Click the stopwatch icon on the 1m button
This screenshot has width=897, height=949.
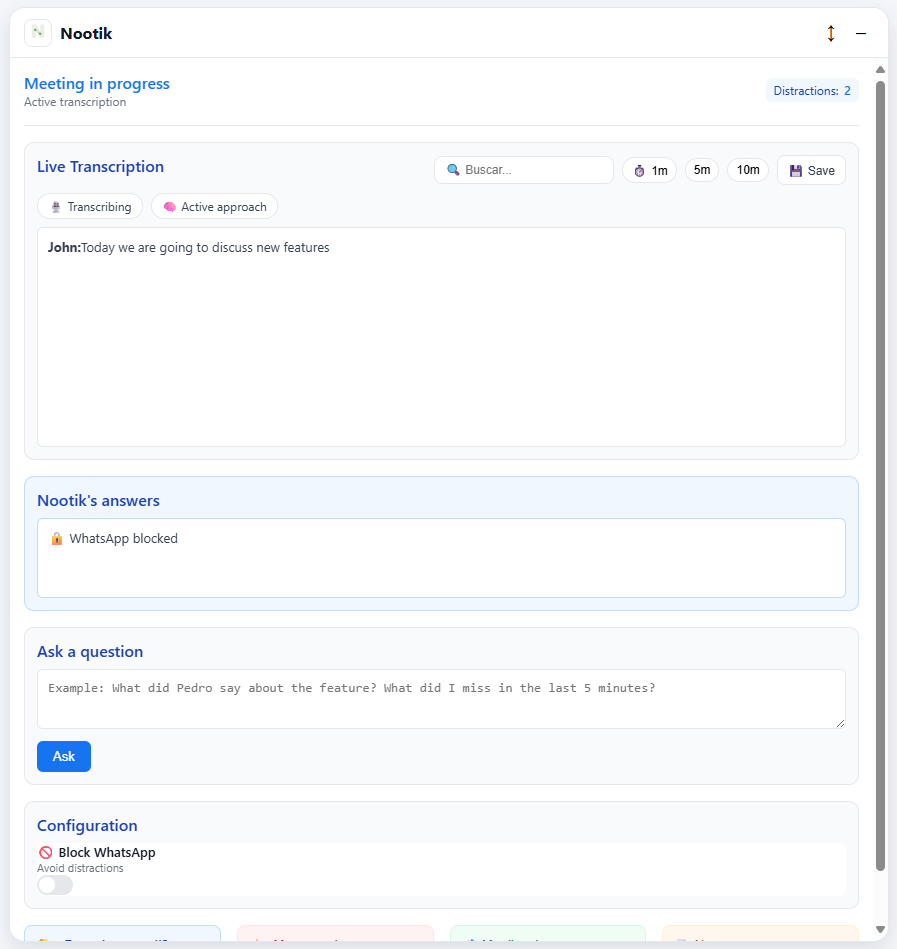pyautogui.click(x=638, y=170)
